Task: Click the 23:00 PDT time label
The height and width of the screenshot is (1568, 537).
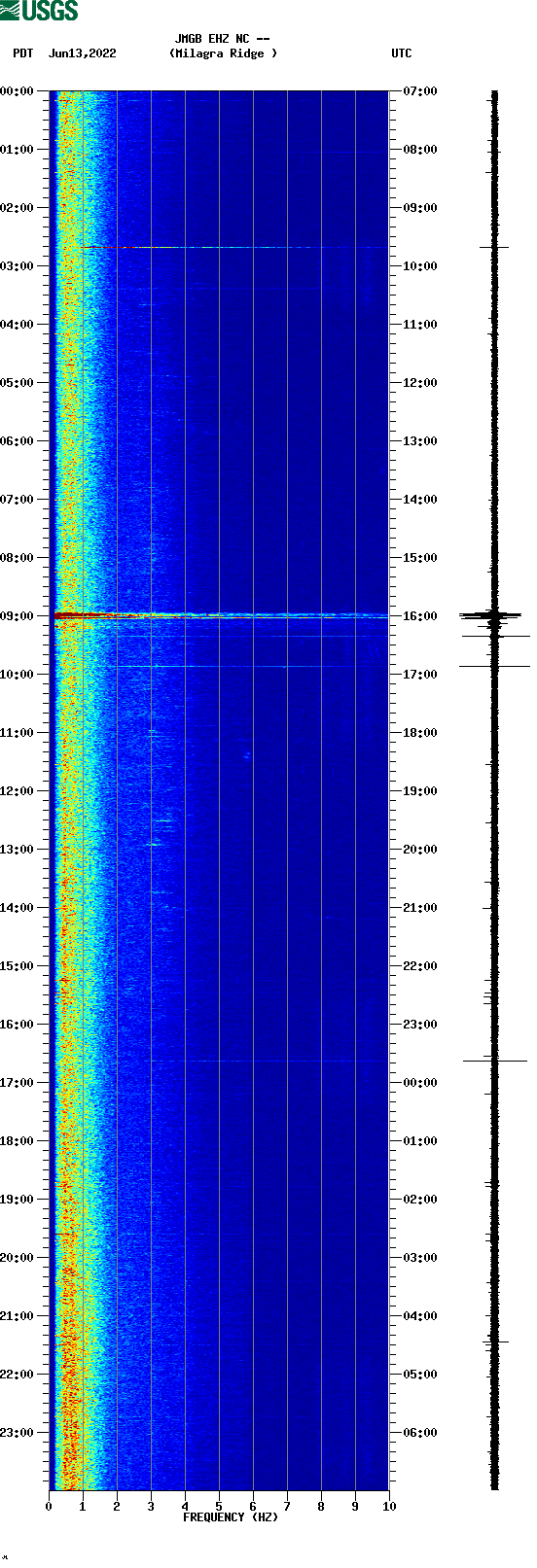Action: coord(18,1433)
